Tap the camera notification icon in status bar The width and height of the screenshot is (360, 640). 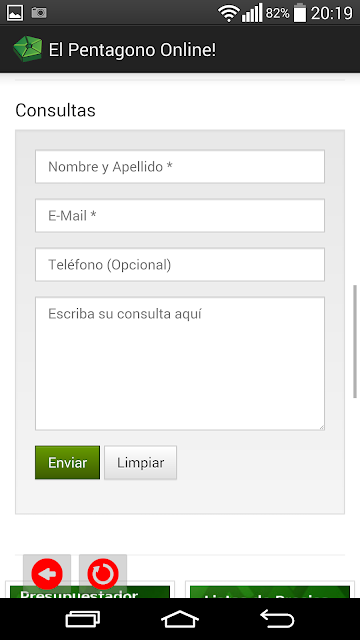tap(39, 13)
